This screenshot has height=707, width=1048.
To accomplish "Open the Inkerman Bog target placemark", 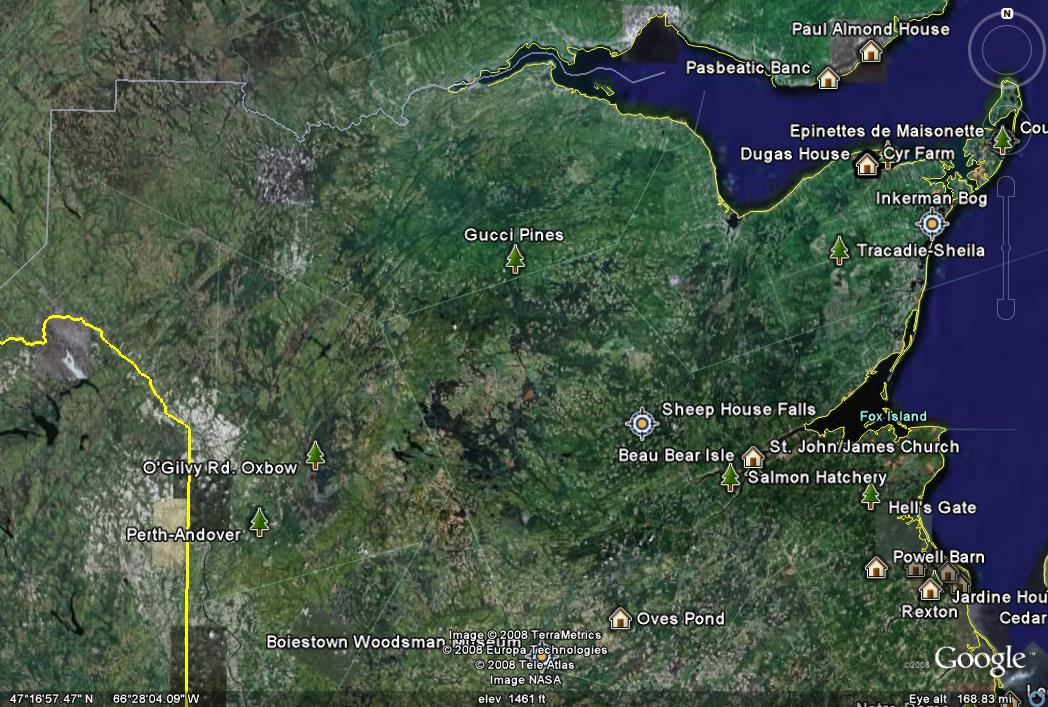I will [932, 224].
